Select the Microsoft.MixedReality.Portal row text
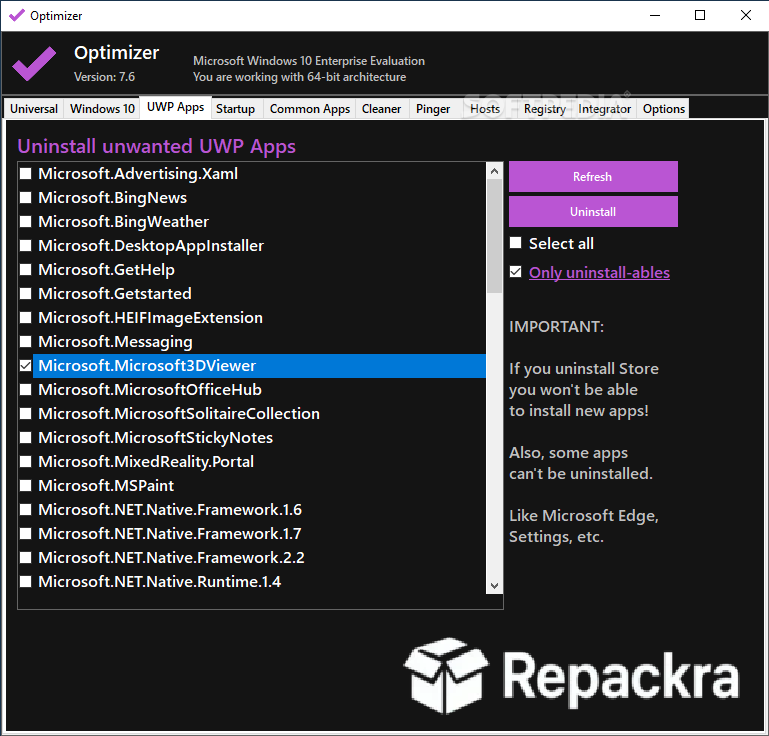 click(x=146, y=461)
